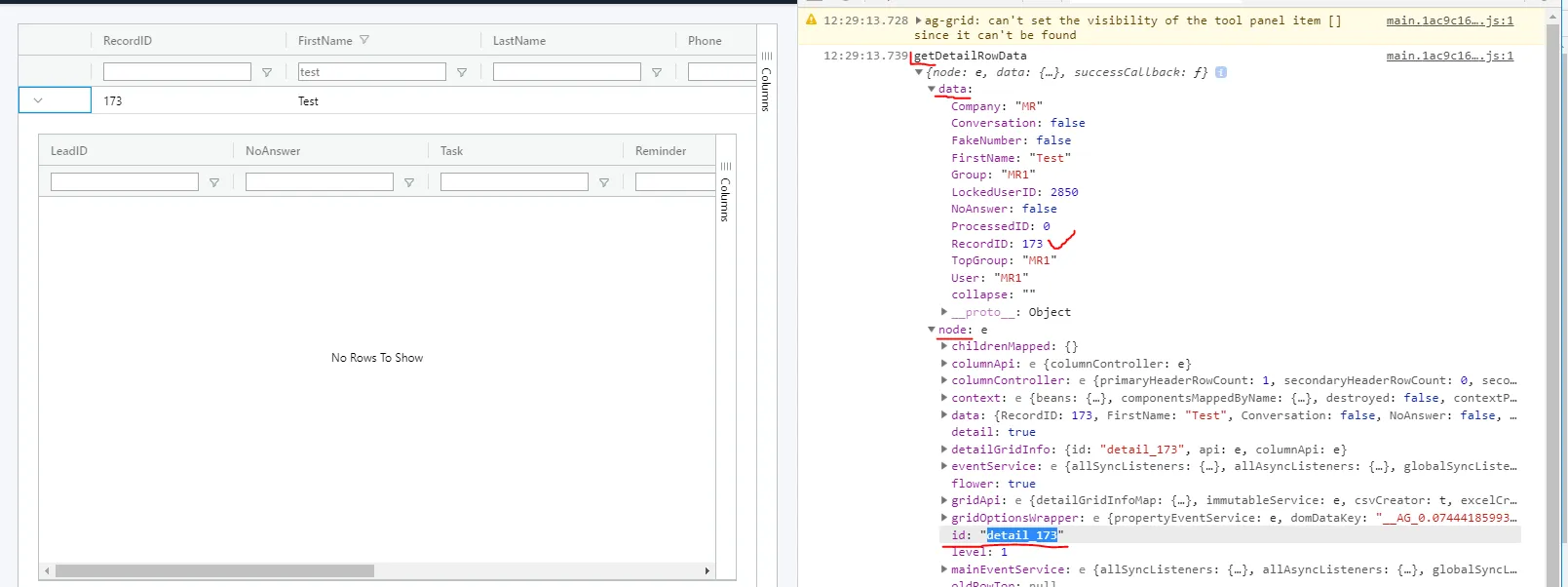This screenshot has width=1568, height=587.
Task: Collapse the row 173 detail chevron
Action: [38, 100]
